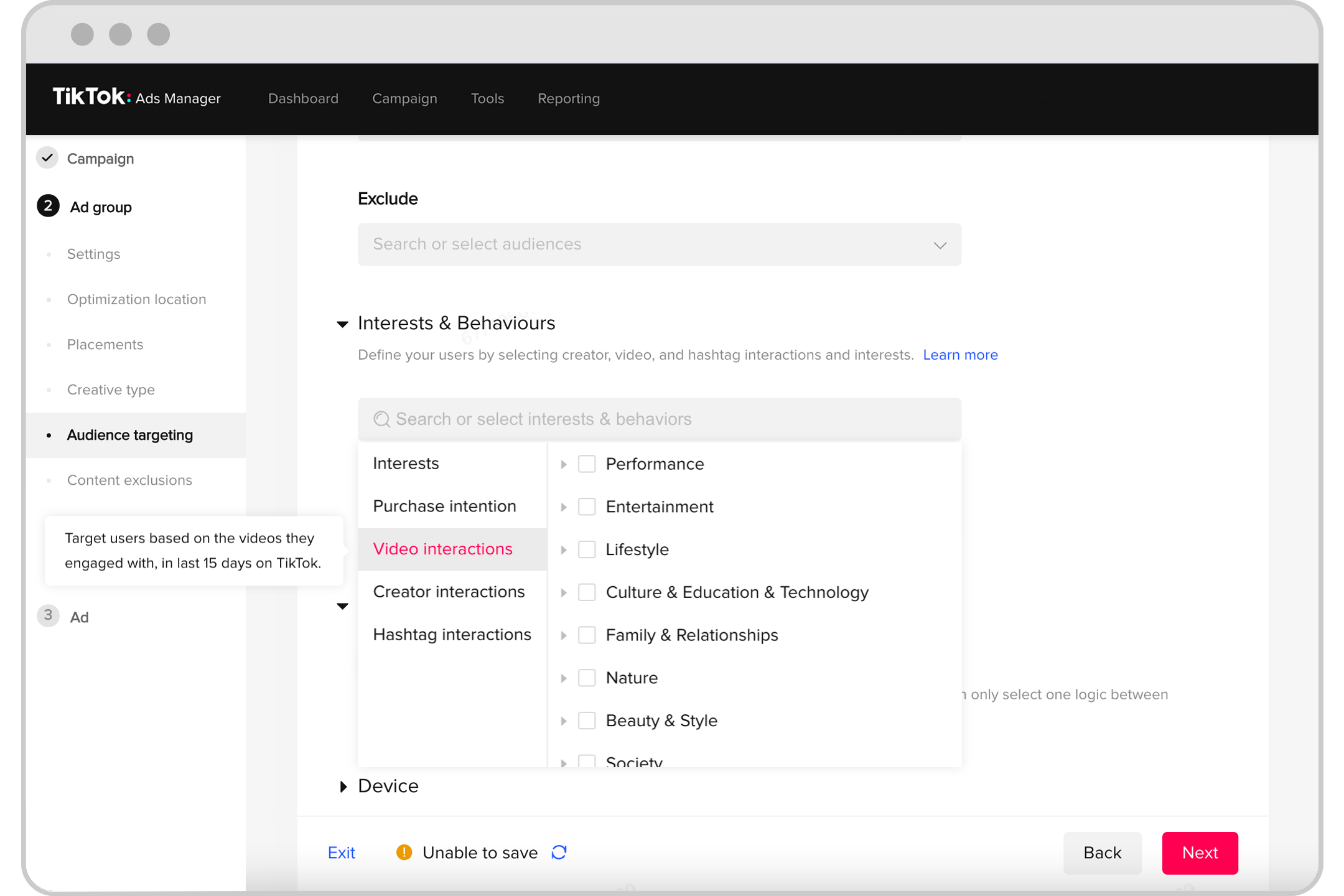The image size is (1344, 896).
Task: Expand the Performance category arrow
Action: tap(563, 464)
